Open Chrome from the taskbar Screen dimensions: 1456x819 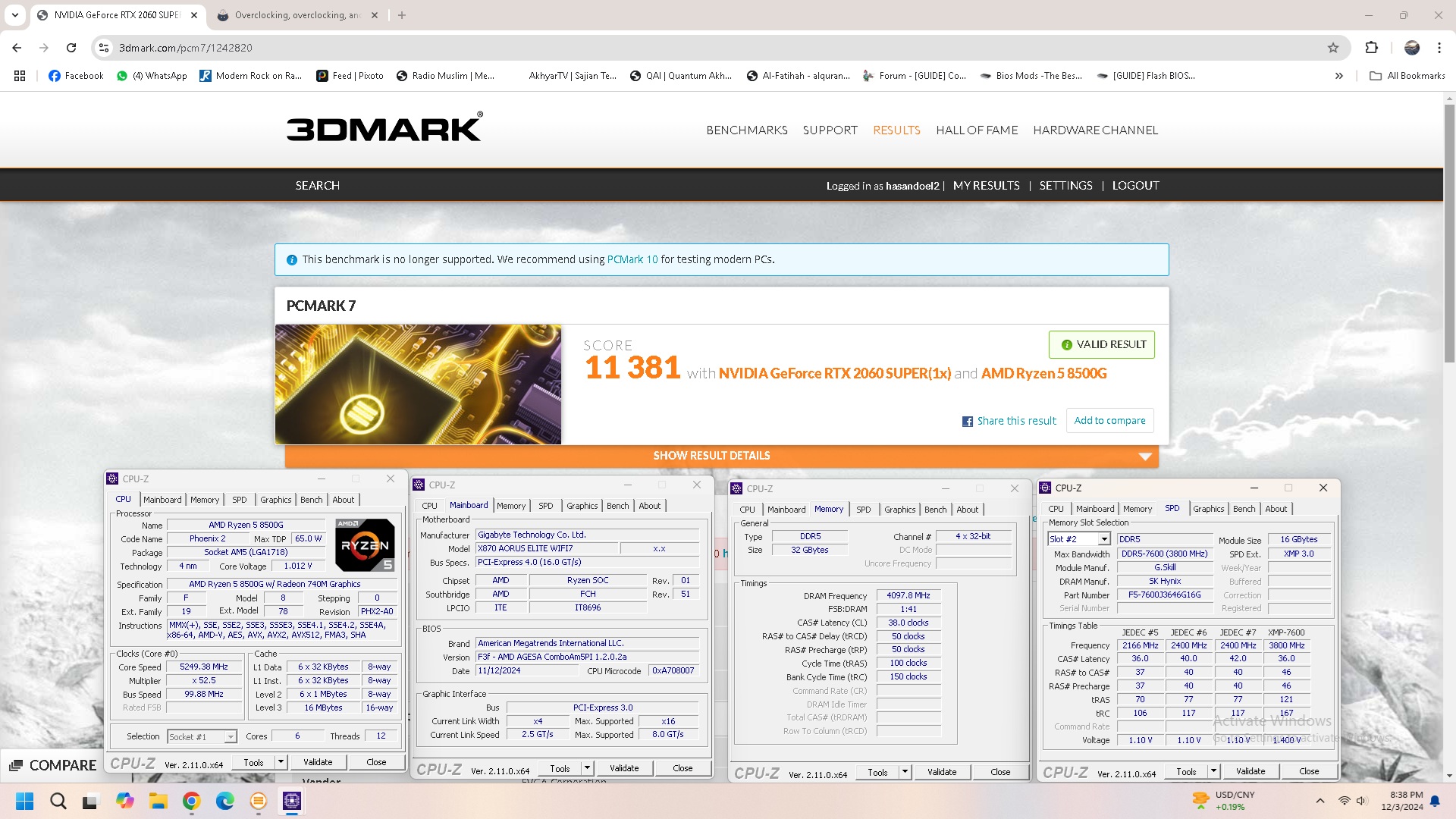(191, 801)
